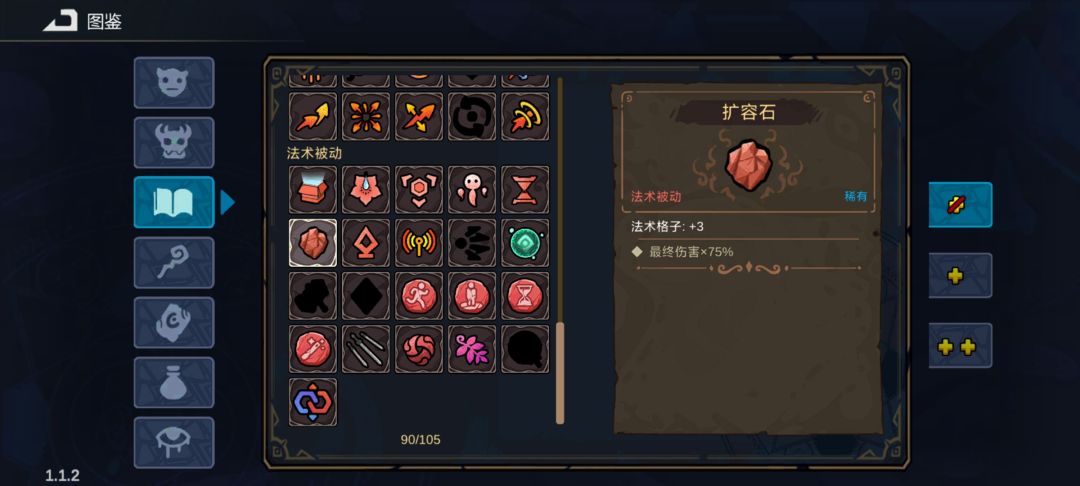The image size is (1080, 486).
Task: Select the open book spell codex tab
Action: (x=174, y=202)
